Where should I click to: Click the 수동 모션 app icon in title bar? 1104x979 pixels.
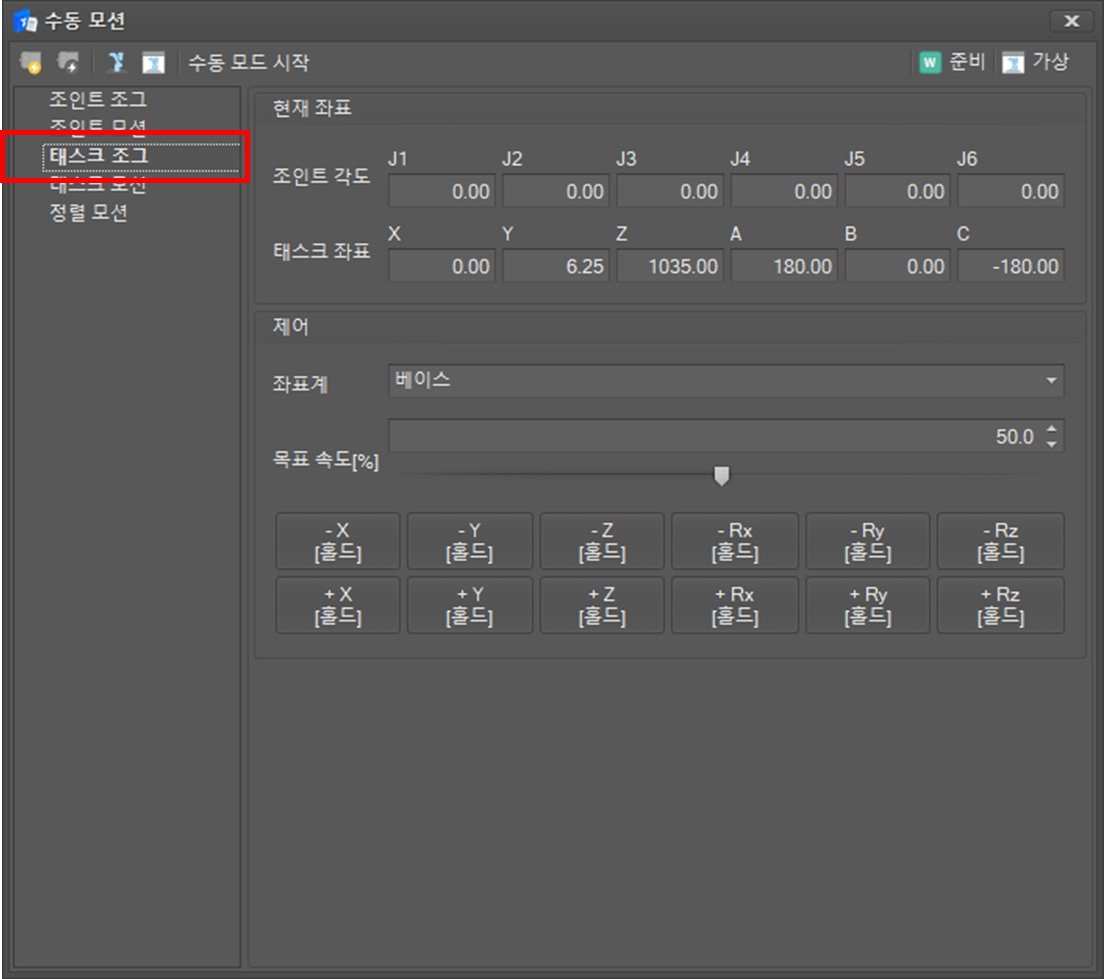tap(24, 20)
